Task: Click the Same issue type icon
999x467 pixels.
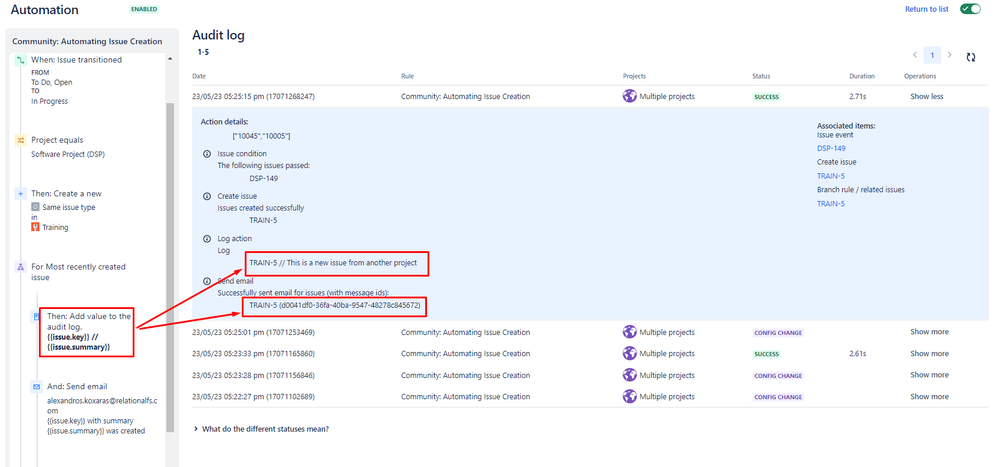Action: (36, 207)
